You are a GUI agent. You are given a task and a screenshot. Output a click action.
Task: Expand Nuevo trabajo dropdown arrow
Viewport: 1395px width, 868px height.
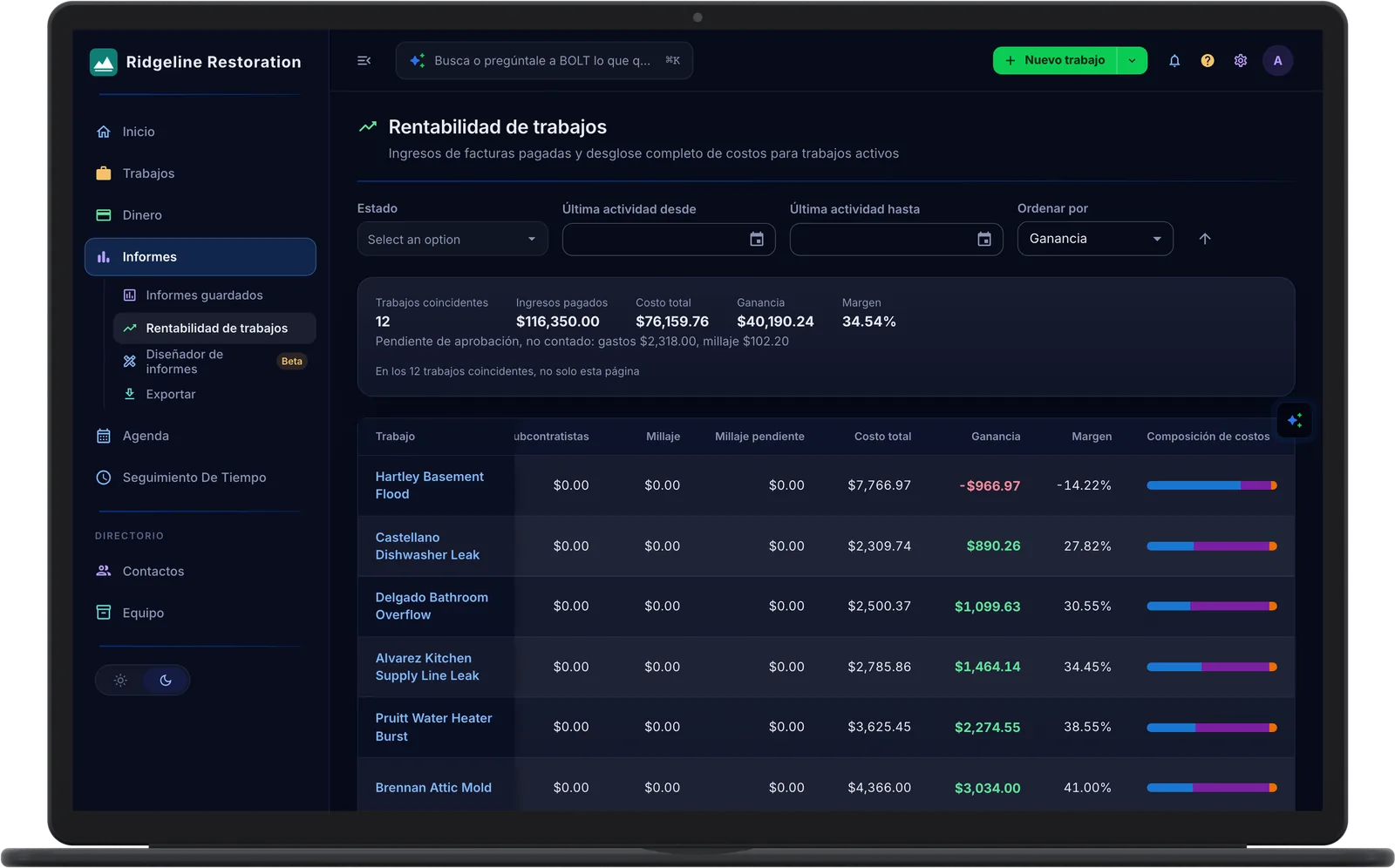(1132, 61)
